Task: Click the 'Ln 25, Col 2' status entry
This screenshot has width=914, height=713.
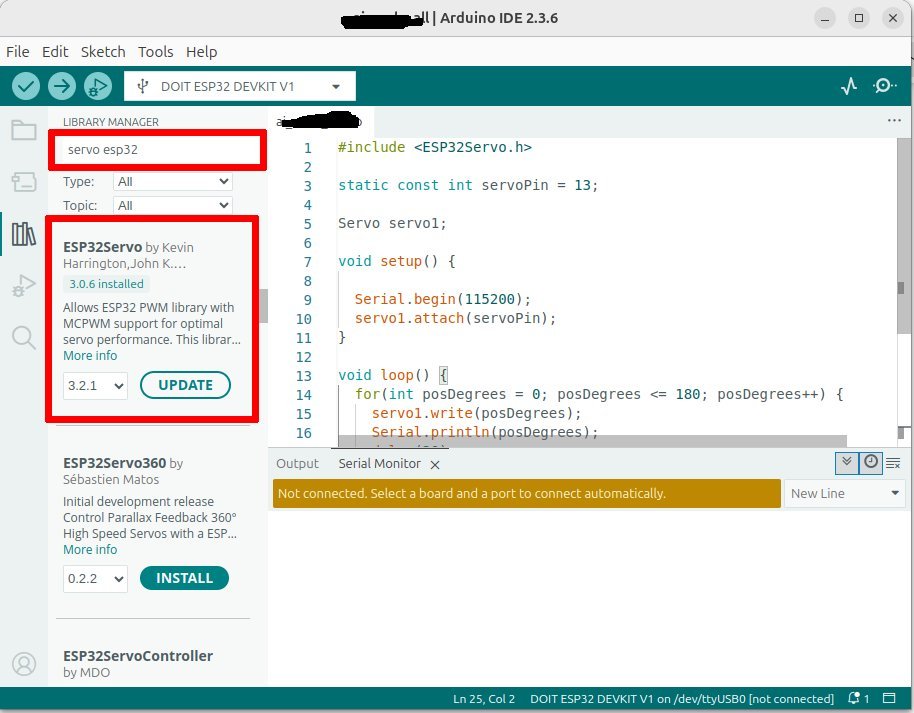Action: (484, 698)
